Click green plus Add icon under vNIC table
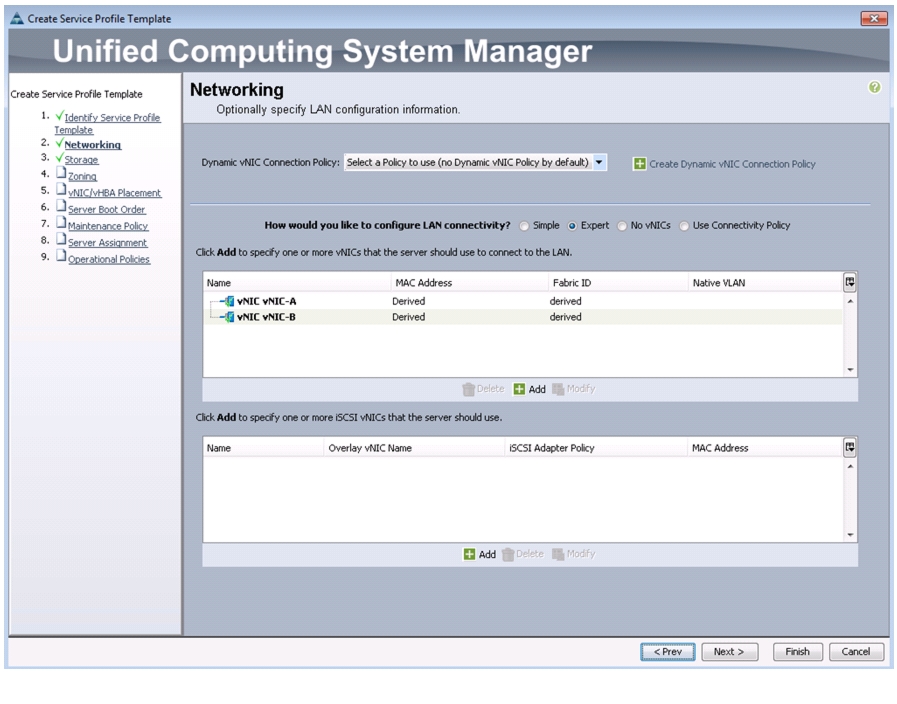 (x=519, y=389)
